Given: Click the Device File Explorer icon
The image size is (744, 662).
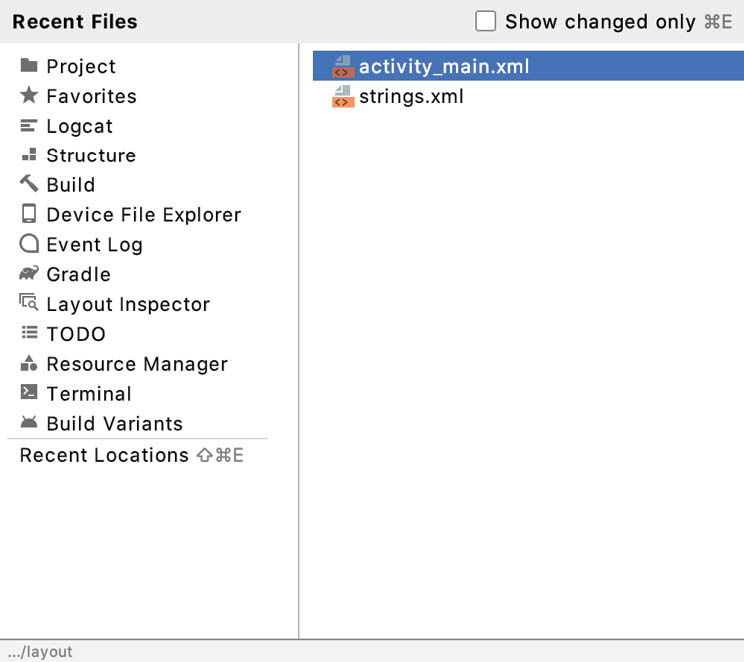Looking at the screenshot, I should coord(29,214).
